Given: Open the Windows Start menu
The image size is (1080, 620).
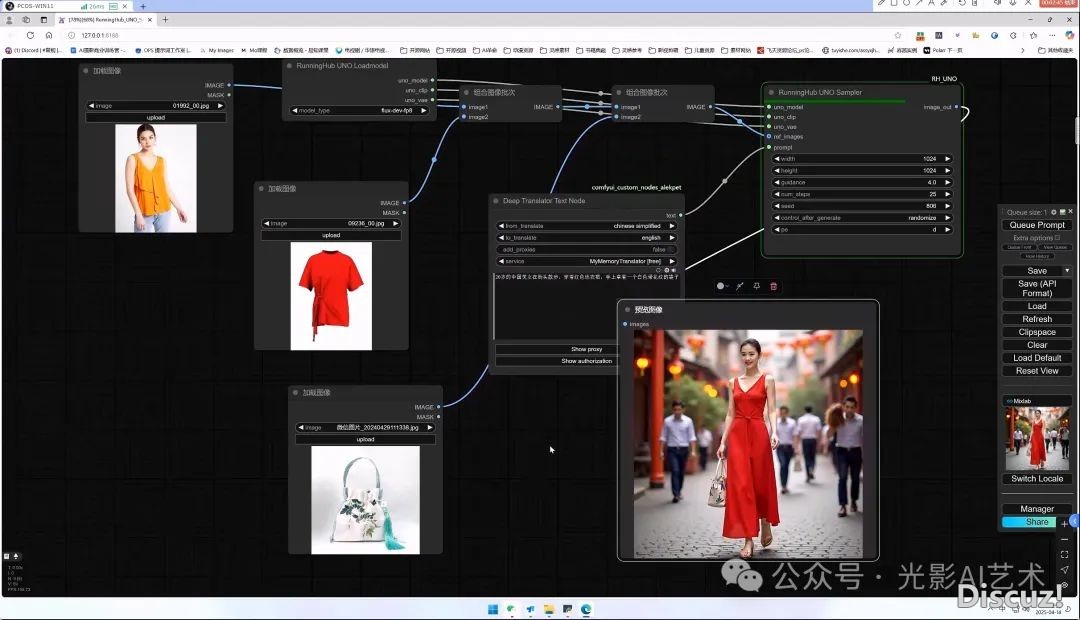Looking at the screenshot, I should click(492, 609).
